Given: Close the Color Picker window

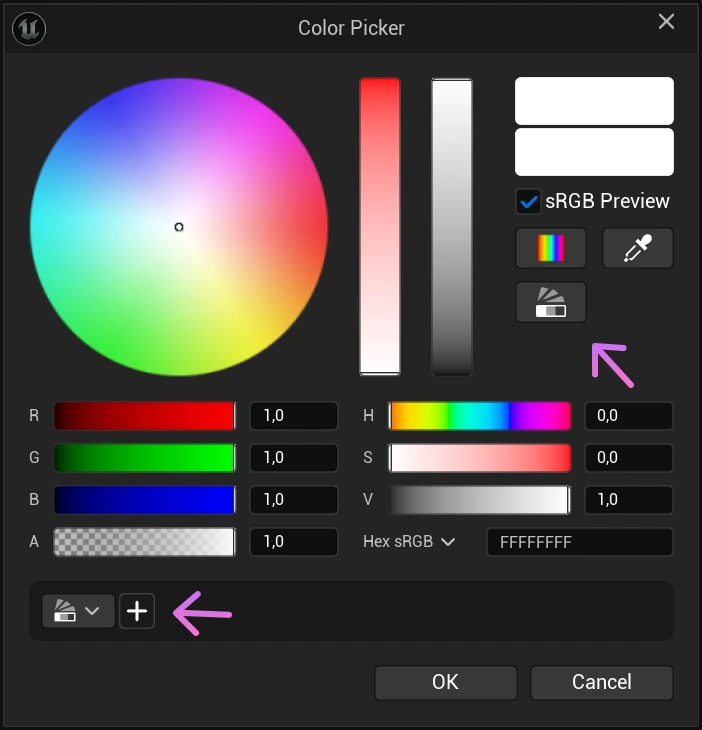Looking at the screenshot, I should coord(667,21).
